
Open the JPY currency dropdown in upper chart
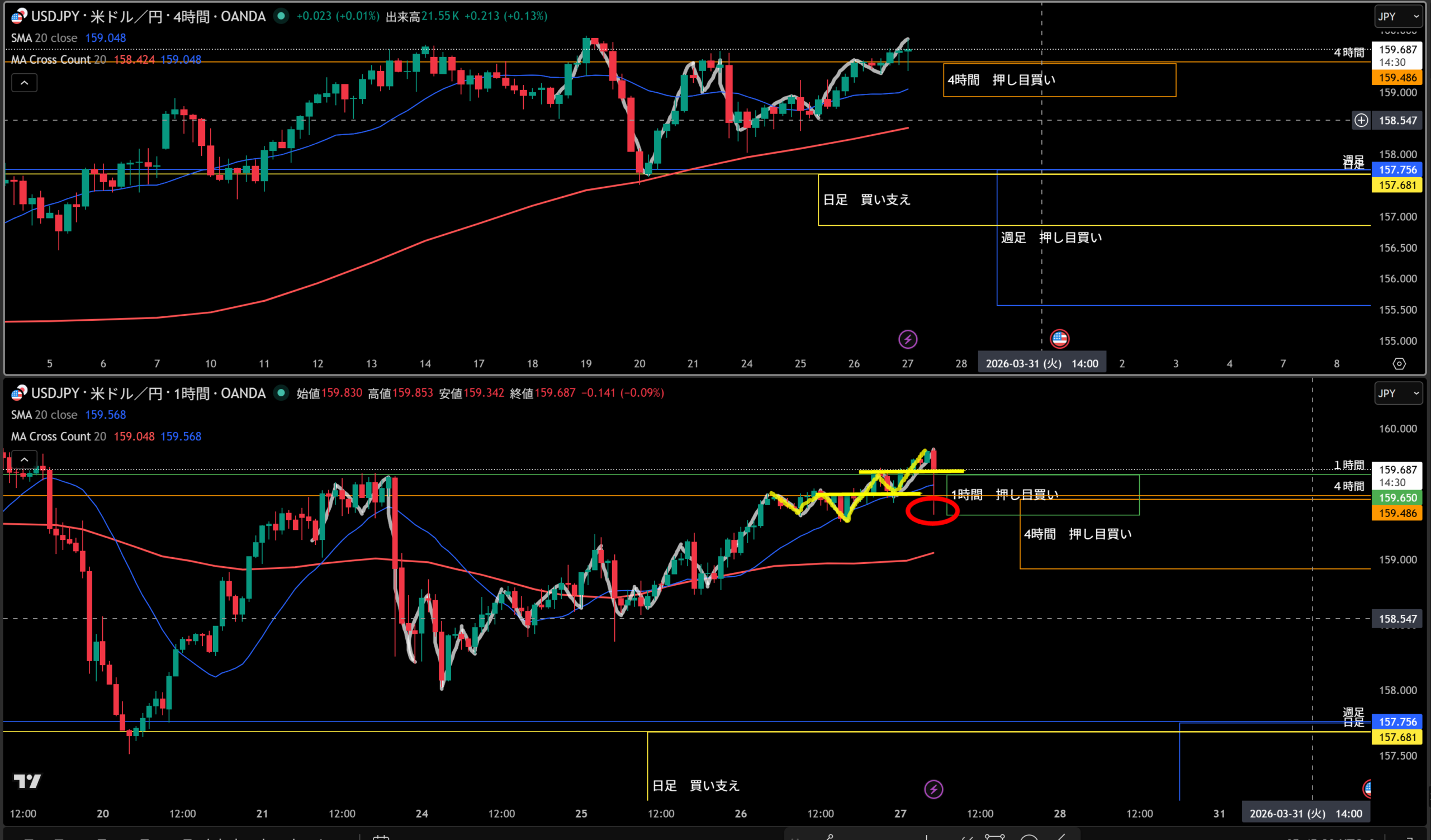pos(1397,16)
